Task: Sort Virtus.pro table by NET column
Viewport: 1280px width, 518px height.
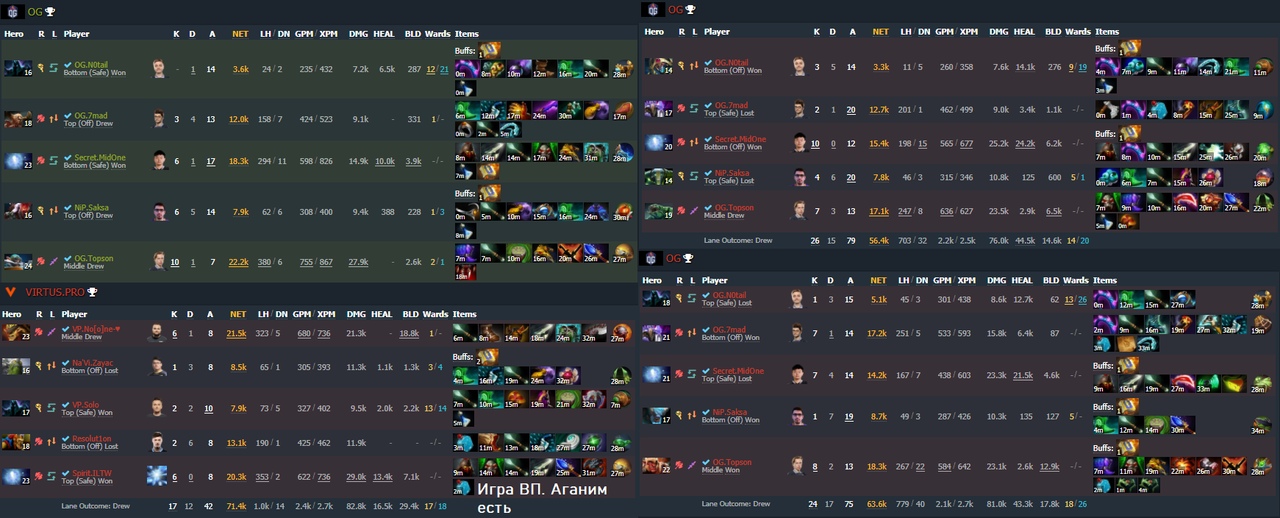Action: coord(240,313)
